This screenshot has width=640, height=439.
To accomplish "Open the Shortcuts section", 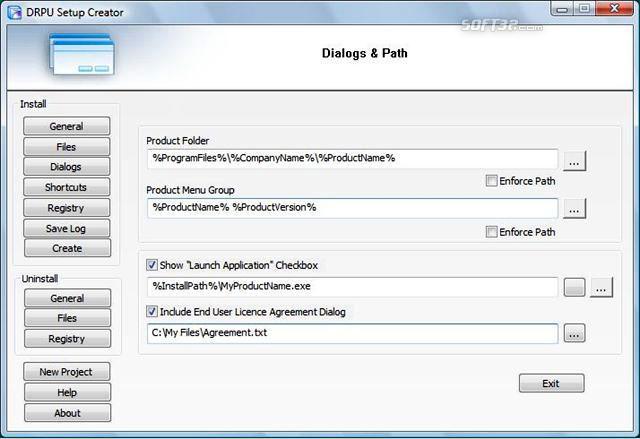I will (67, 187).
